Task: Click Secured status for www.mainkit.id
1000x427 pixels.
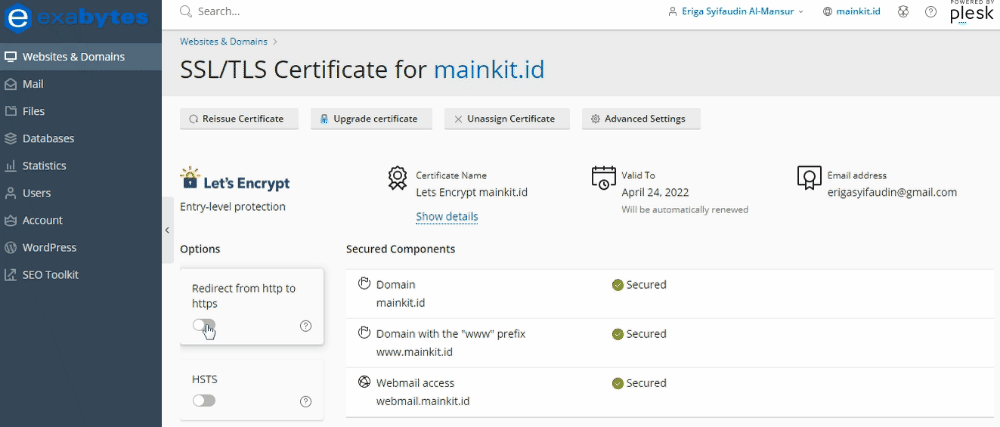Action: click(x=639, y=334)
